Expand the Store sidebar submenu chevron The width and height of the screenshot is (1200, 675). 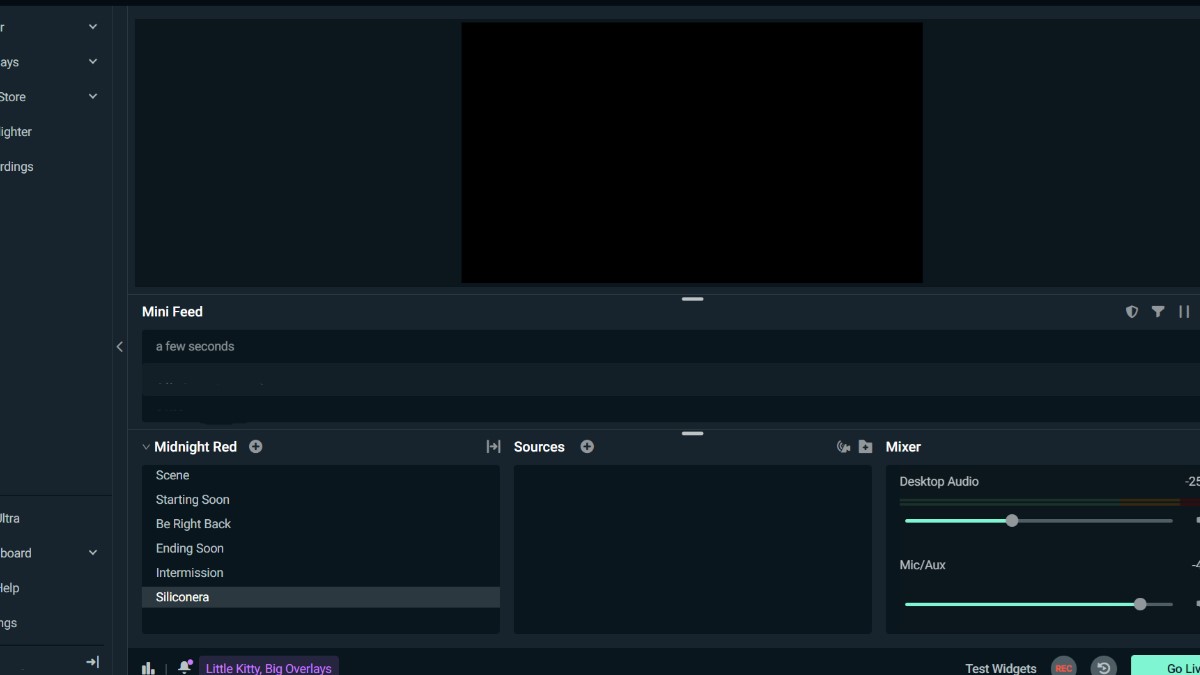pyautogui.click(x=93, y=97)
